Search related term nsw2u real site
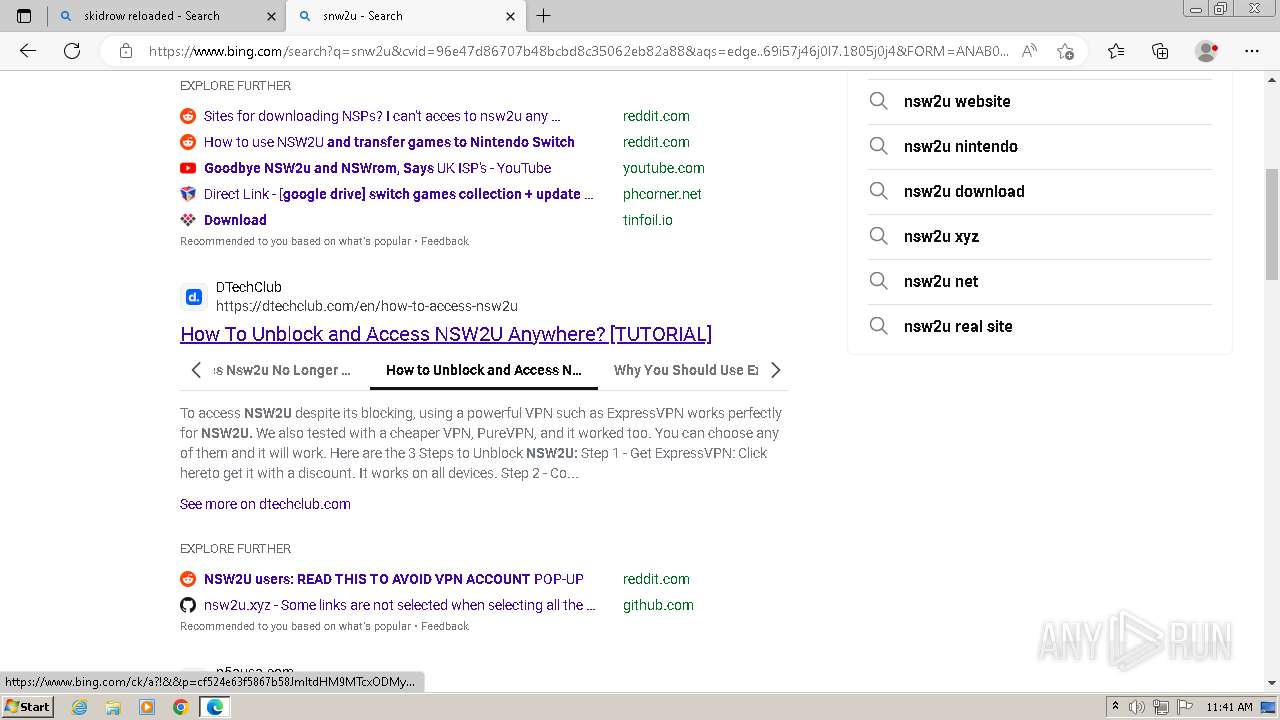The width and height of the screenshot is (1280, 720). click(958, 326)
